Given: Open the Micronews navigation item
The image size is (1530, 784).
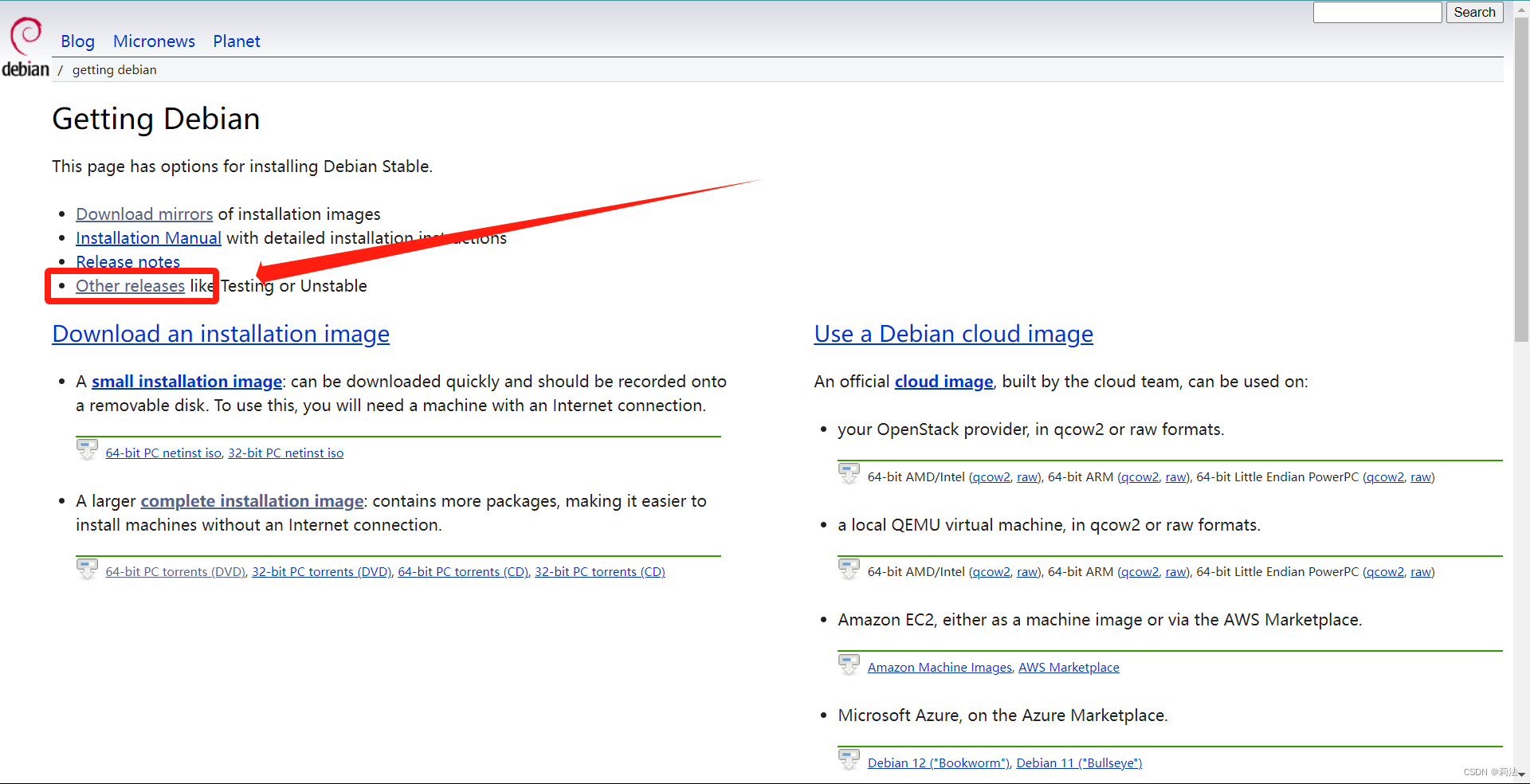Looking at the screenshot, I should (154, 41).
